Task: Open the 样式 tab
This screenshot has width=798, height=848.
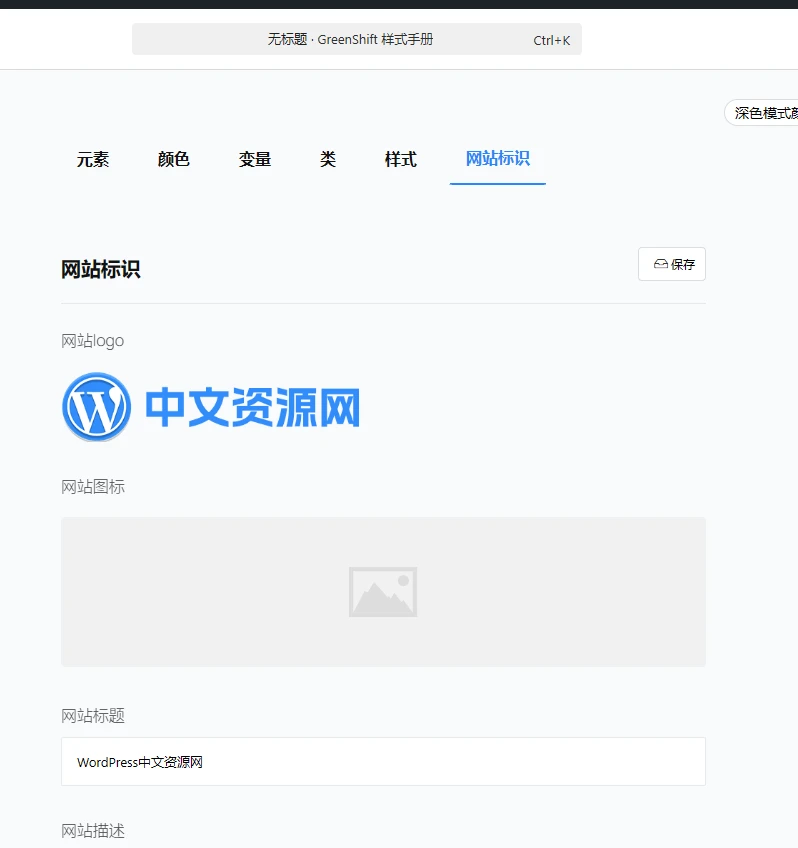Action: pos(401,159)
